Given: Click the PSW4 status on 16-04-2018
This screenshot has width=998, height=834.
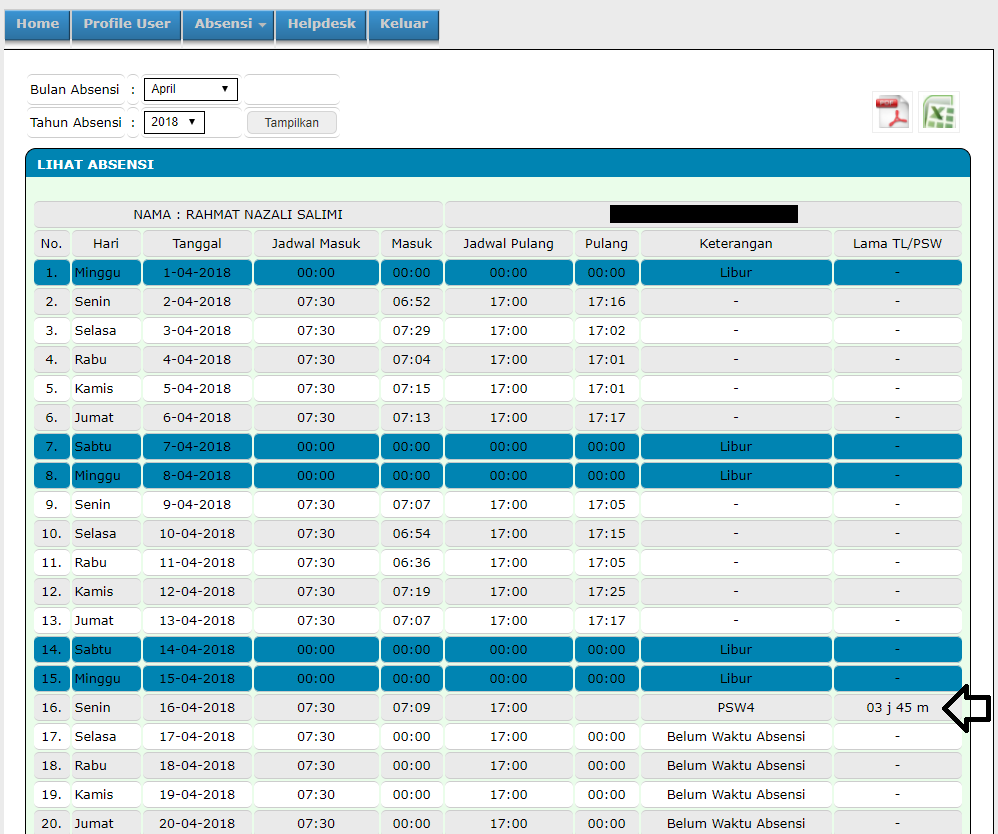Looking at the screenshot, I should (x=736, y=708).
